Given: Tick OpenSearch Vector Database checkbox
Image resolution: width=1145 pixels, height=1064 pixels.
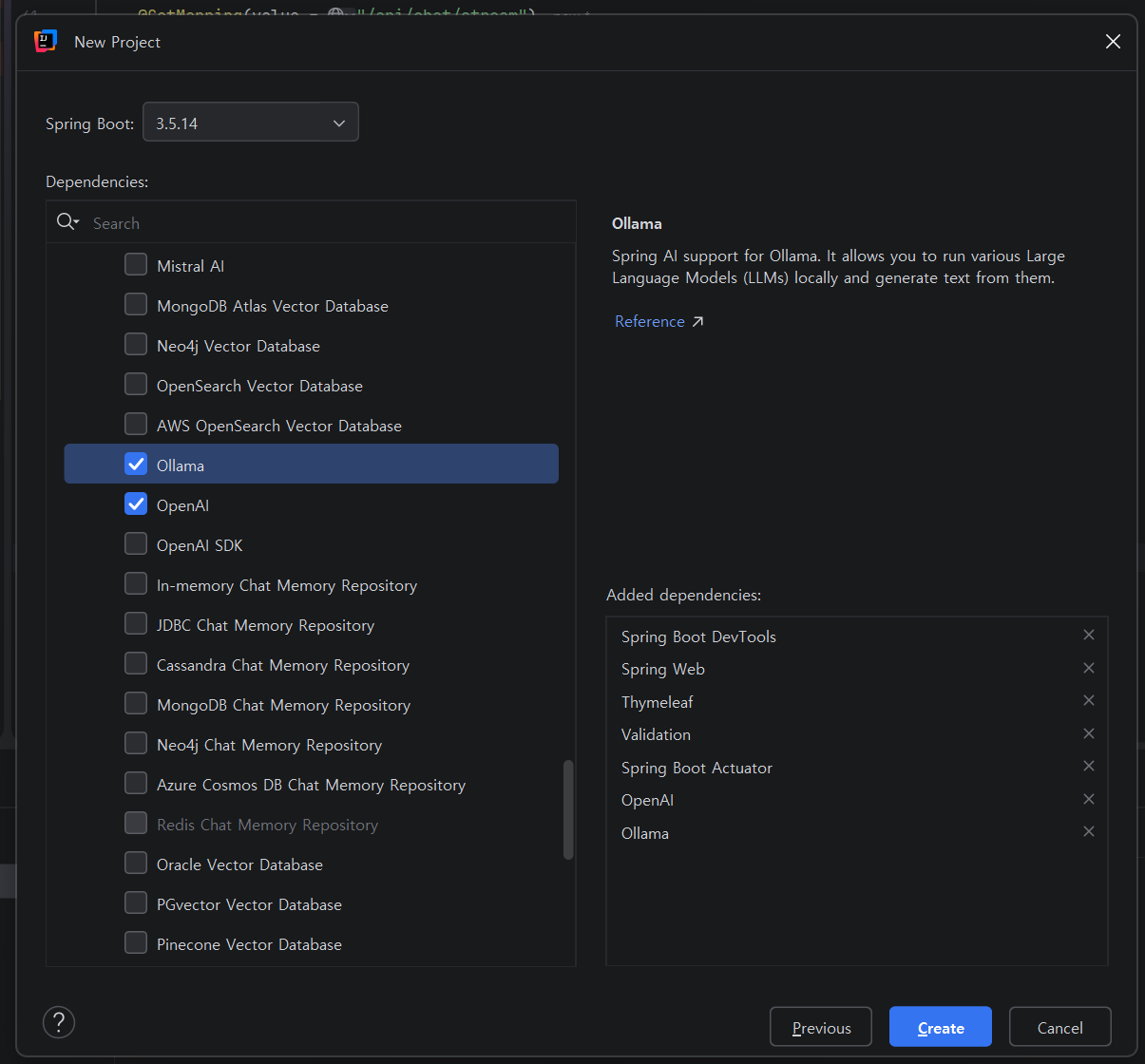Looking at the screenshot, I should pyautogui.click(x=136, y=384).
